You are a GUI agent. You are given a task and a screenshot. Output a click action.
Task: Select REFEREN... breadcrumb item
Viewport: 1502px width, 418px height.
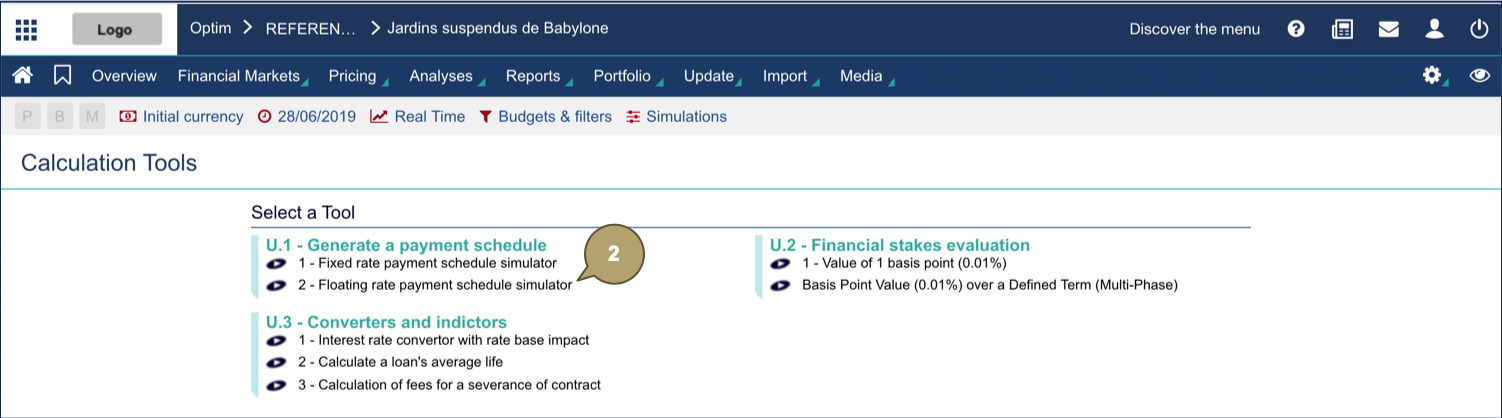pos(310,28)
